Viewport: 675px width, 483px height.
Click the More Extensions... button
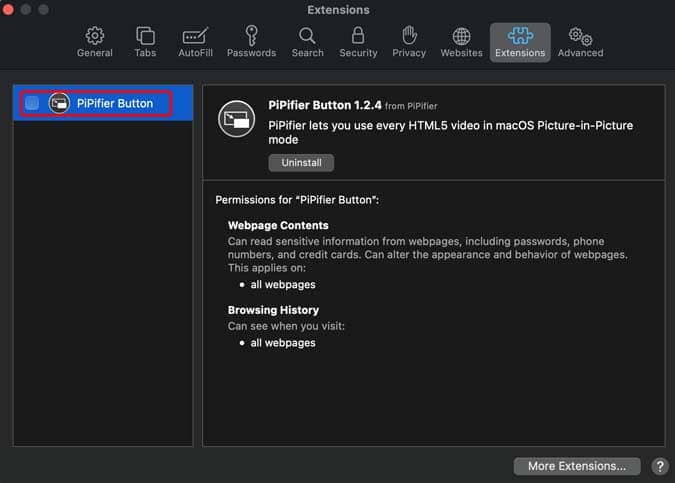point(577,466)
